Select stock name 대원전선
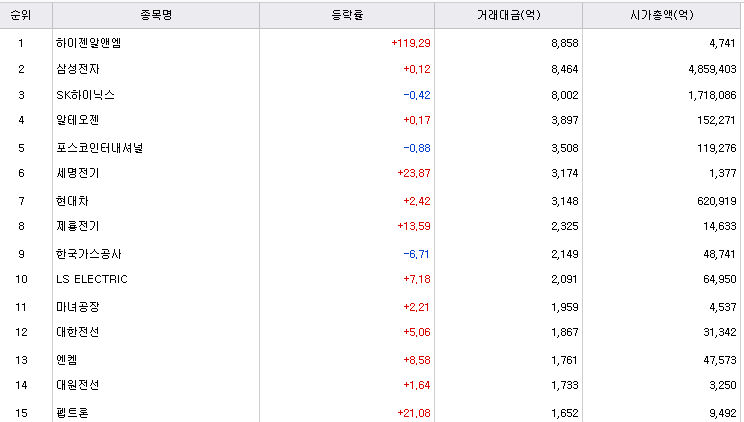The height and width of the screenshot is (422, 744). [x=77, y=385]
